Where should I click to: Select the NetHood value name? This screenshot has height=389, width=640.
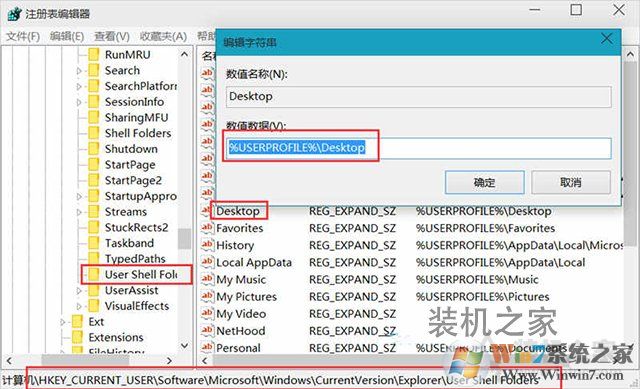coord(241,331)
